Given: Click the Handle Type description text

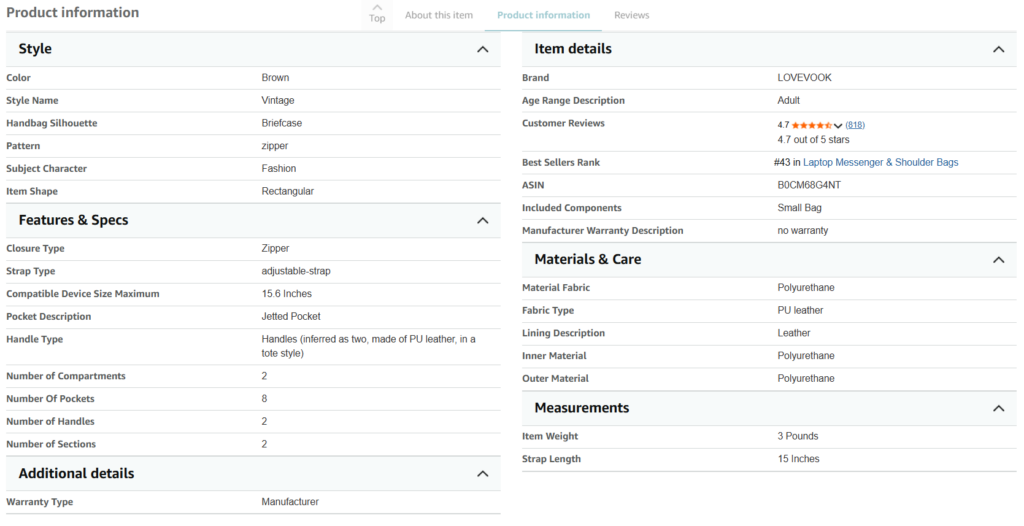Looking at the screenshot, I should click(x=368, y=346).
